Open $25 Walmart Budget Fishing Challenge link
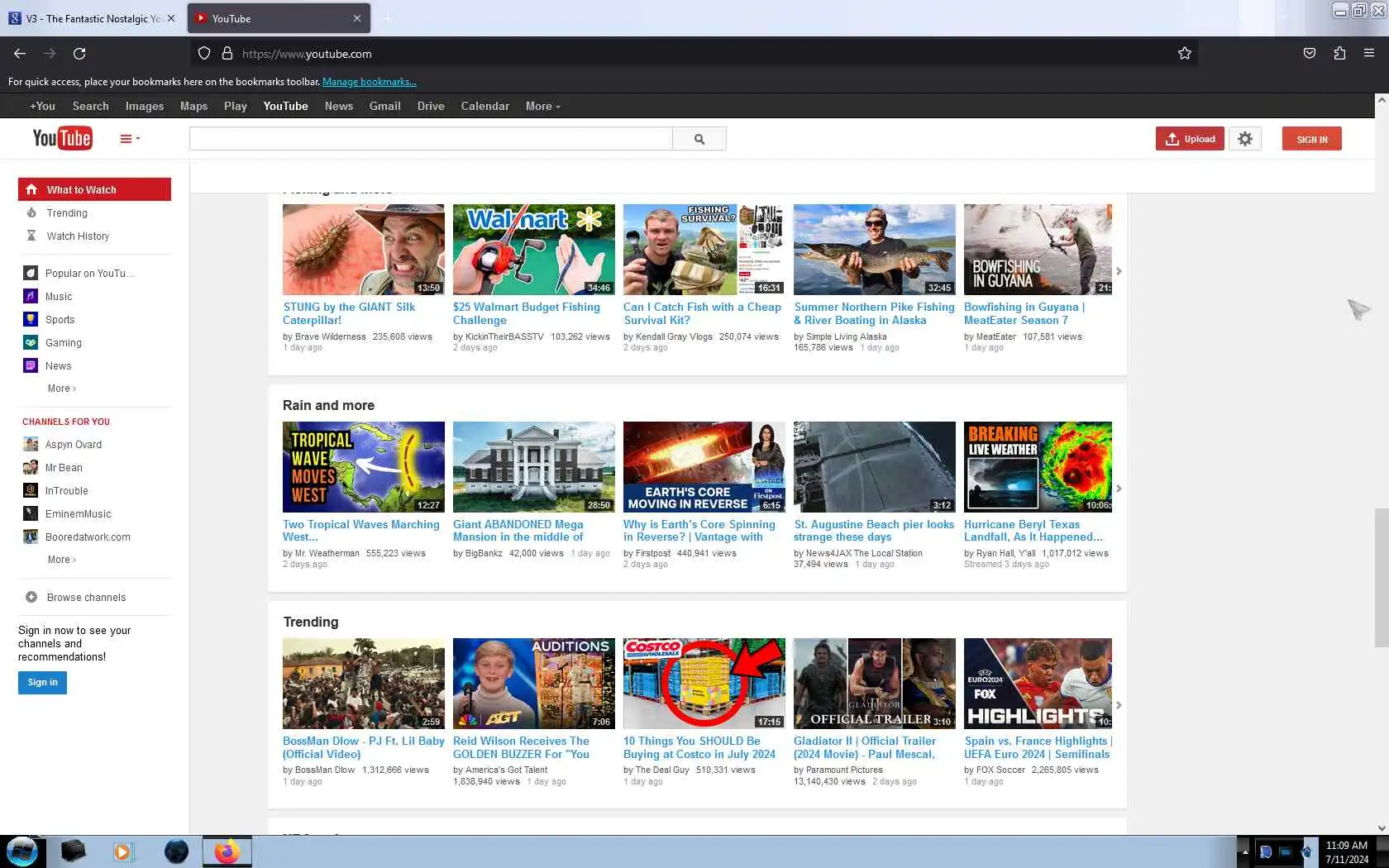1389x868 pixels. click(527, 313)
